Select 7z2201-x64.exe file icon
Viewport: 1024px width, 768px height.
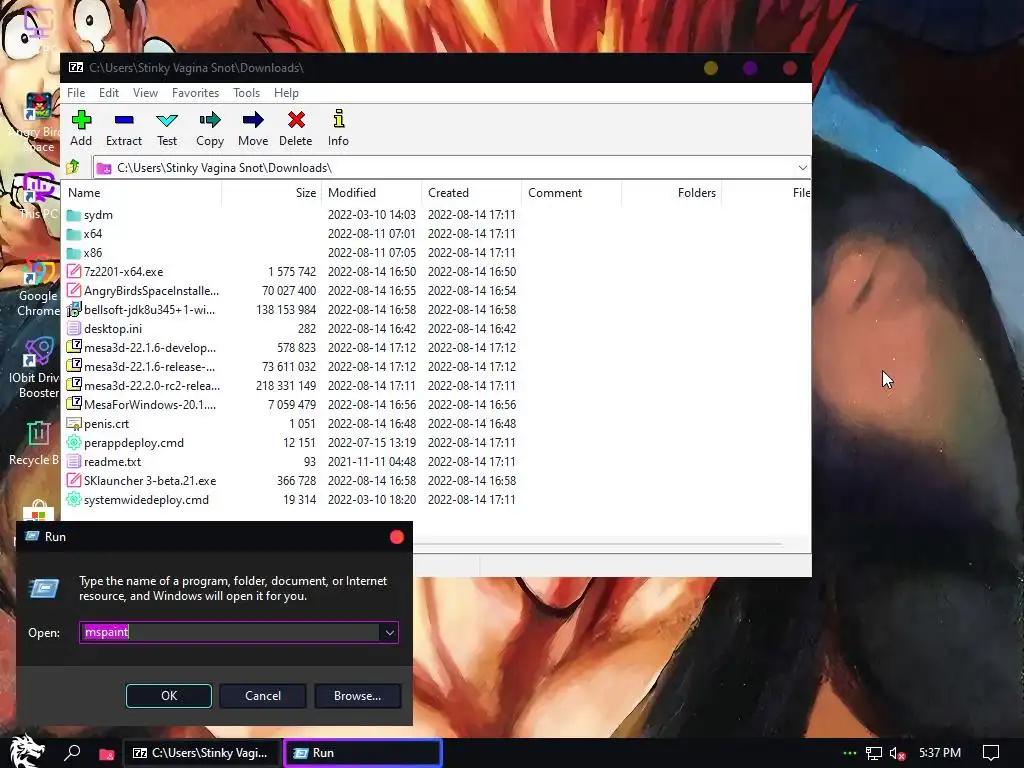(74, 271)
